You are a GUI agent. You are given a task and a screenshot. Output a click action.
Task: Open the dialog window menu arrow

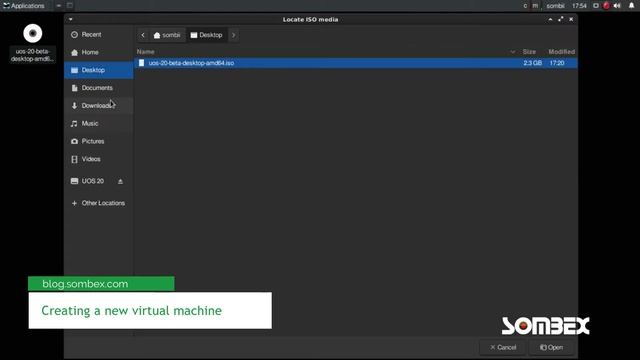point(71,19)
